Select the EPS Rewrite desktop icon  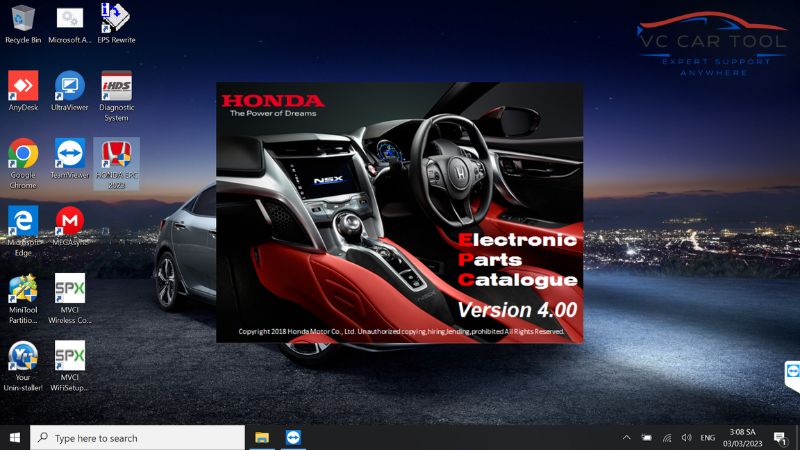[116, 20]
